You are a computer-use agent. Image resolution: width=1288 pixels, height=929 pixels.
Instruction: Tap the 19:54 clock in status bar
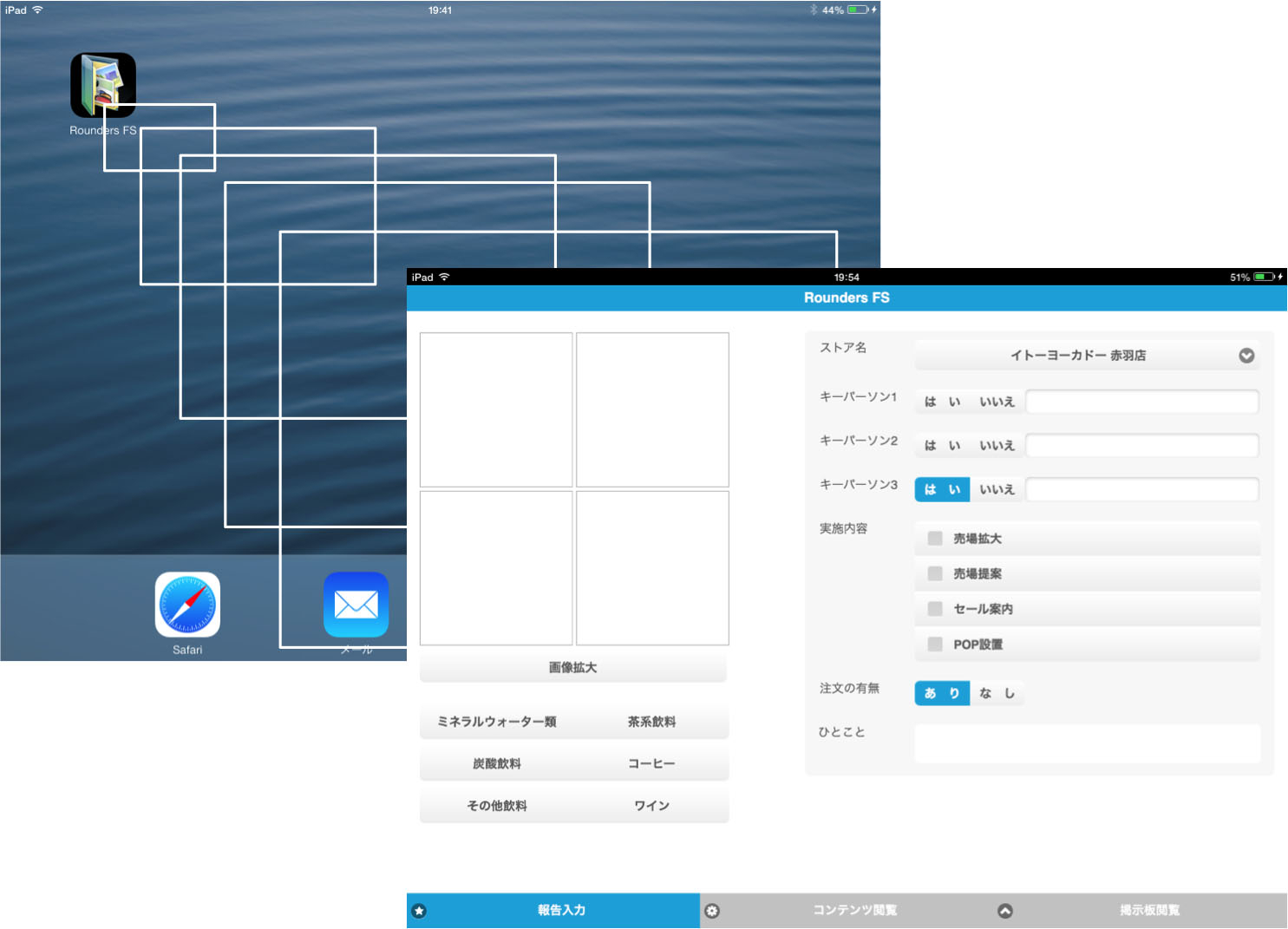coord(847,278)
